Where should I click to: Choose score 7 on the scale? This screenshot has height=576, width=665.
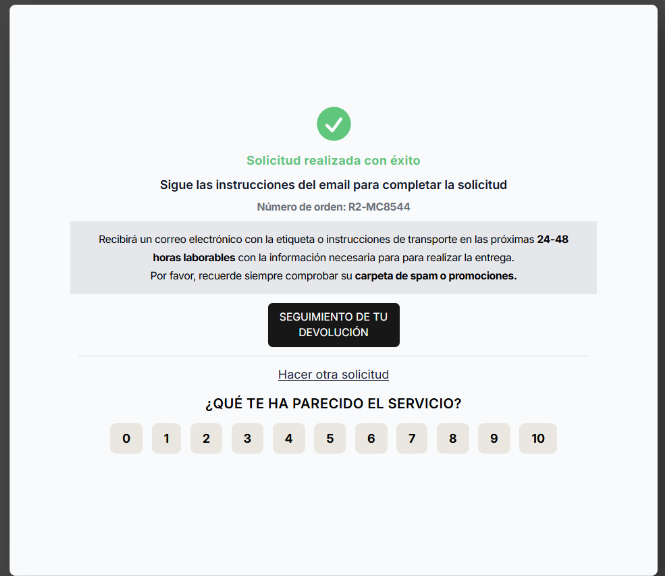pos(412,438)
